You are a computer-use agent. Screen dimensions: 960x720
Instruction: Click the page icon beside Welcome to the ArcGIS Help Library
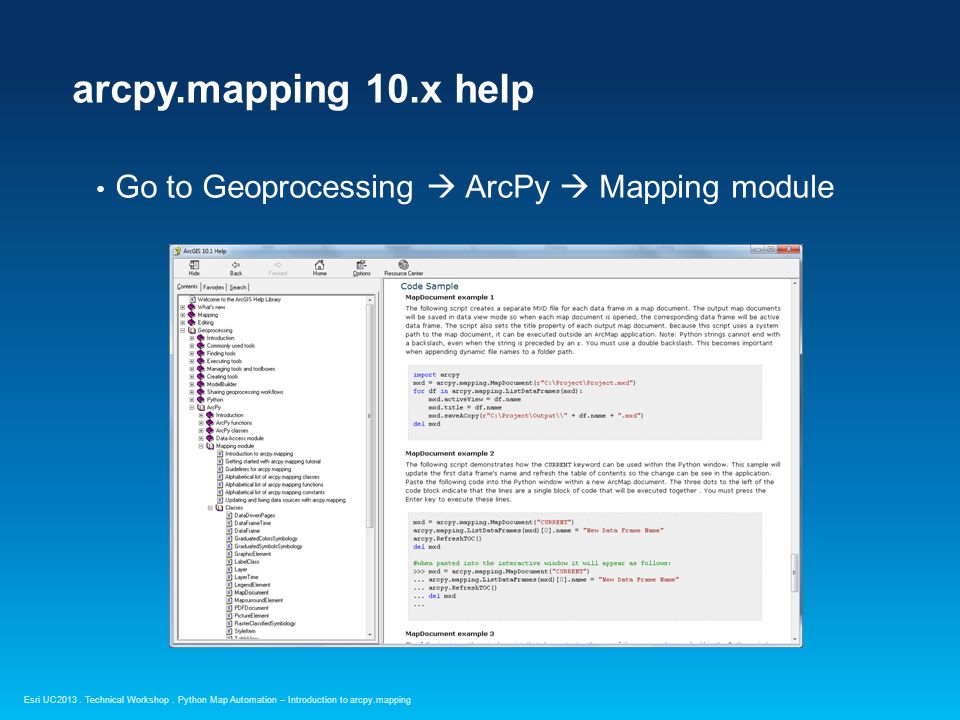coord(192,299)
